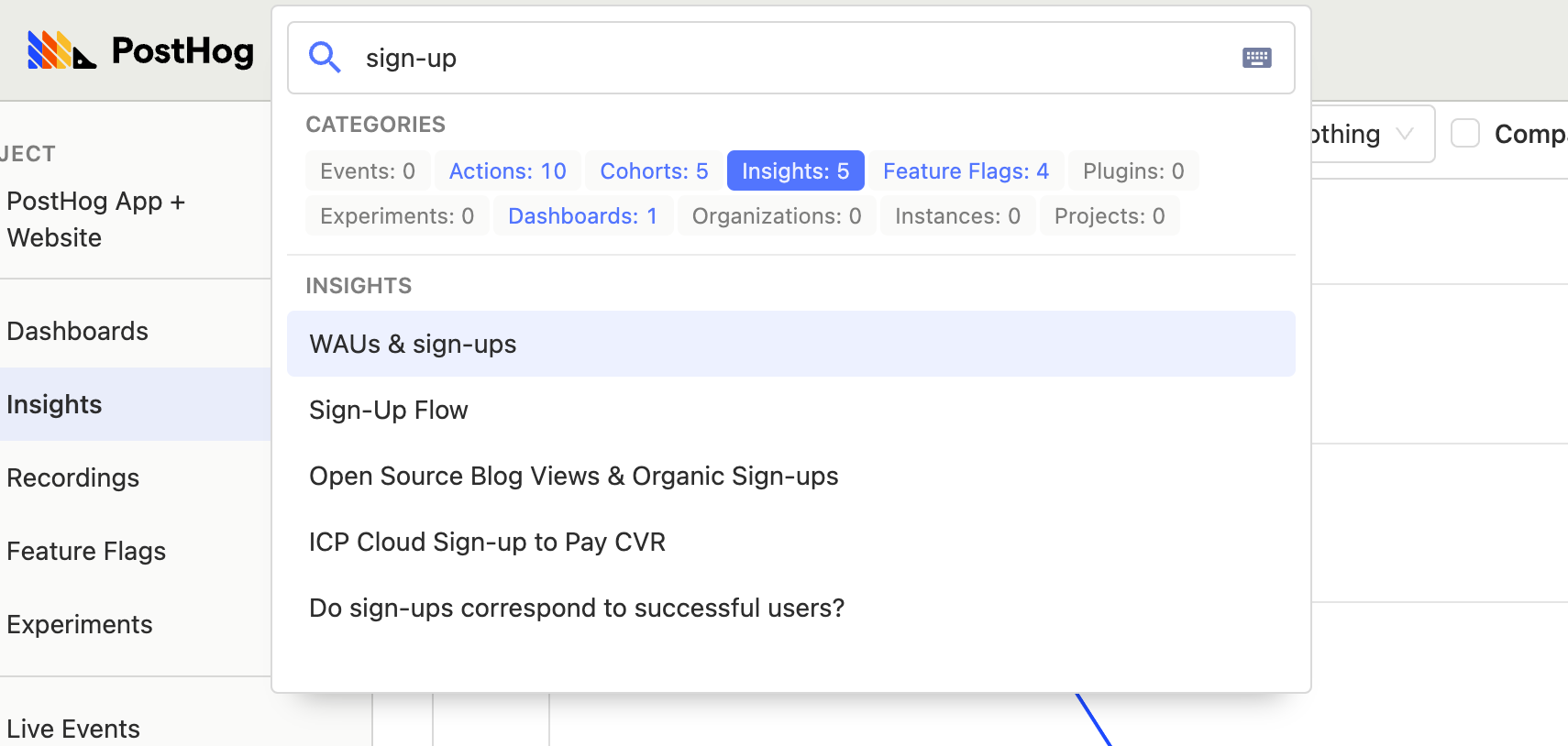
Task: Click the 'PostHog App + Website' project name
Action: 96,219
